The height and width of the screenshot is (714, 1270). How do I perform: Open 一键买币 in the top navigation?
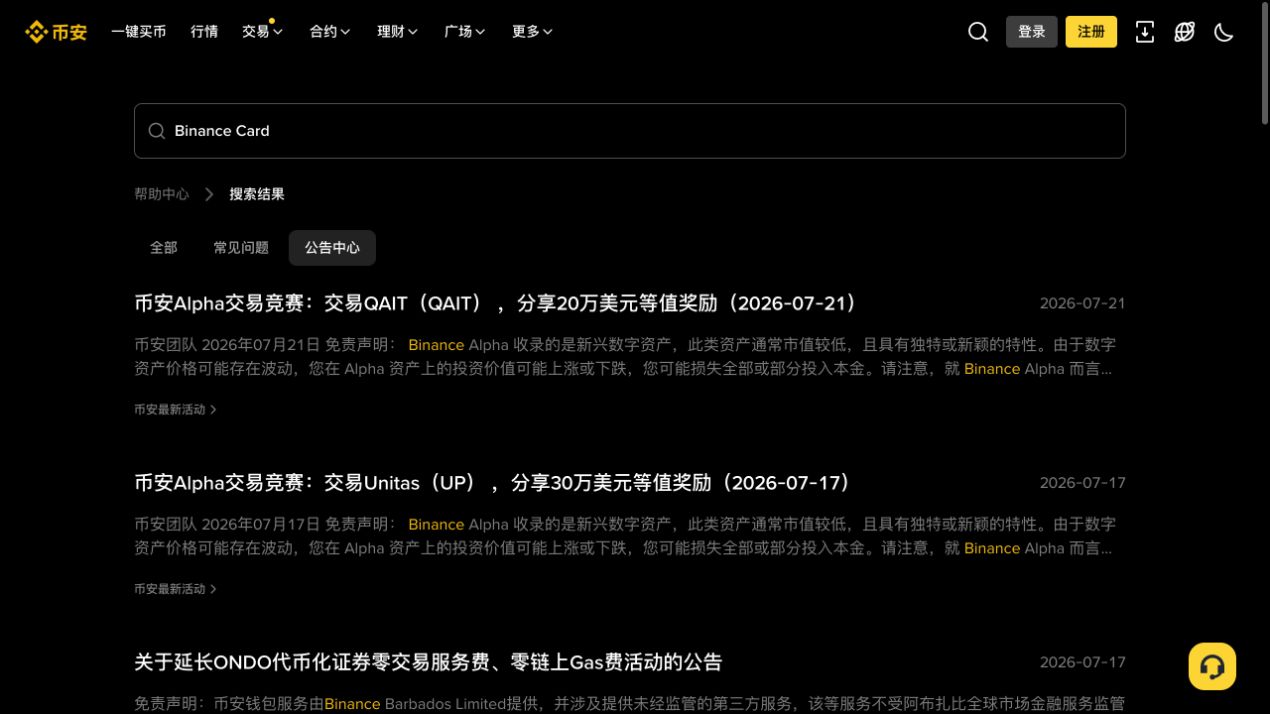point(138,32)
